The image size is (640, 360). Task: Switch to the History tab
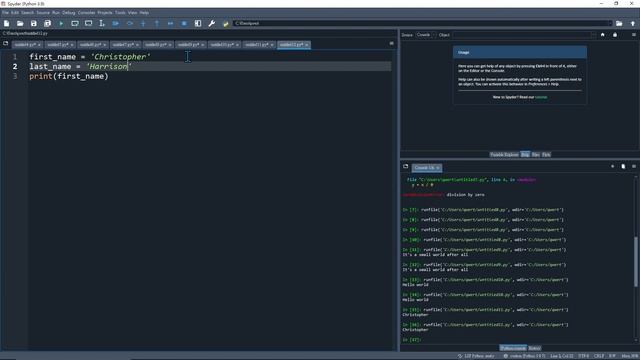click(x=534, y=348)
